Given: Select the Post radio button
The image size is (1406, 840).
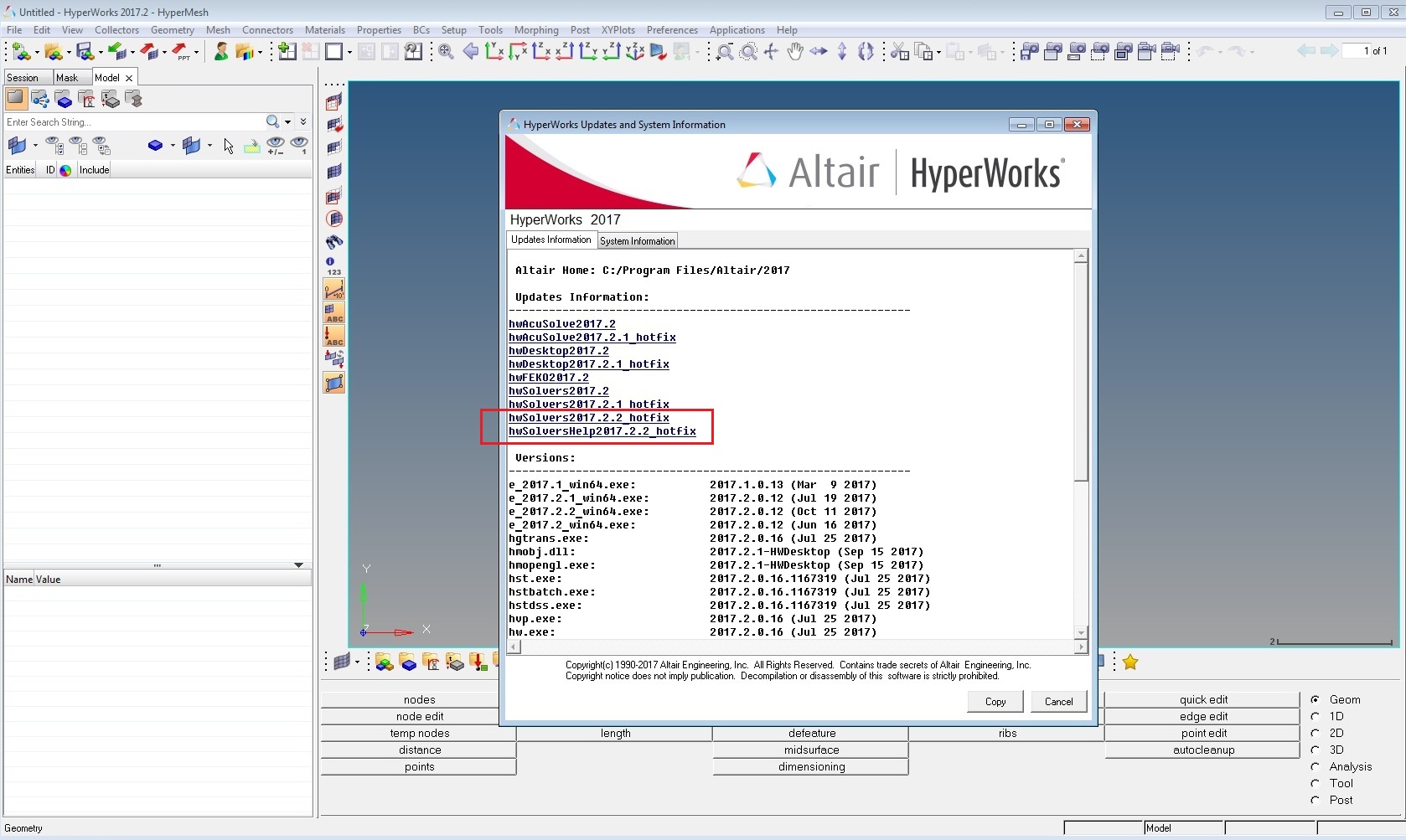Looking at the screenshot, I should (x=1316, y=800).
